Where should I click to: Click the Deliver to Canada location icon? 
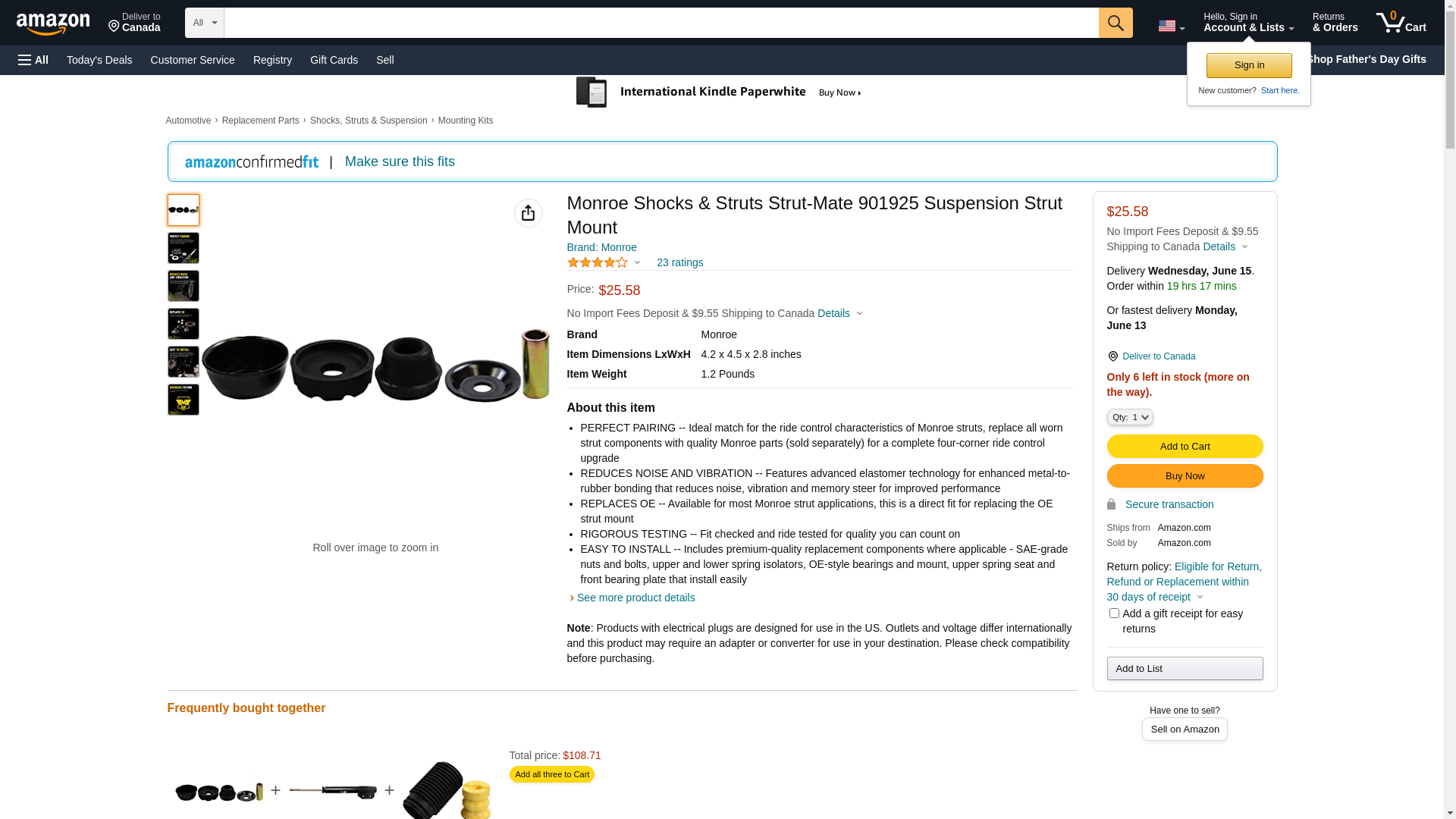(x=1112, y=356)
